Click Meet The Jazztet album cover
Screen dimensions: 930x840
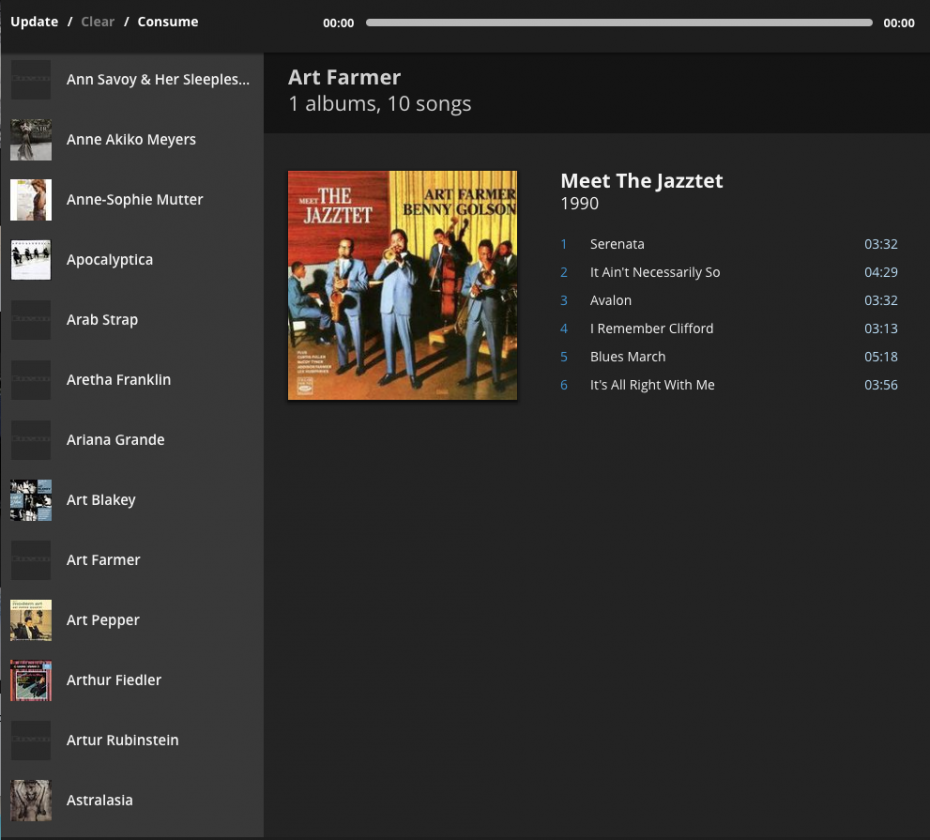tap(402, 285)
